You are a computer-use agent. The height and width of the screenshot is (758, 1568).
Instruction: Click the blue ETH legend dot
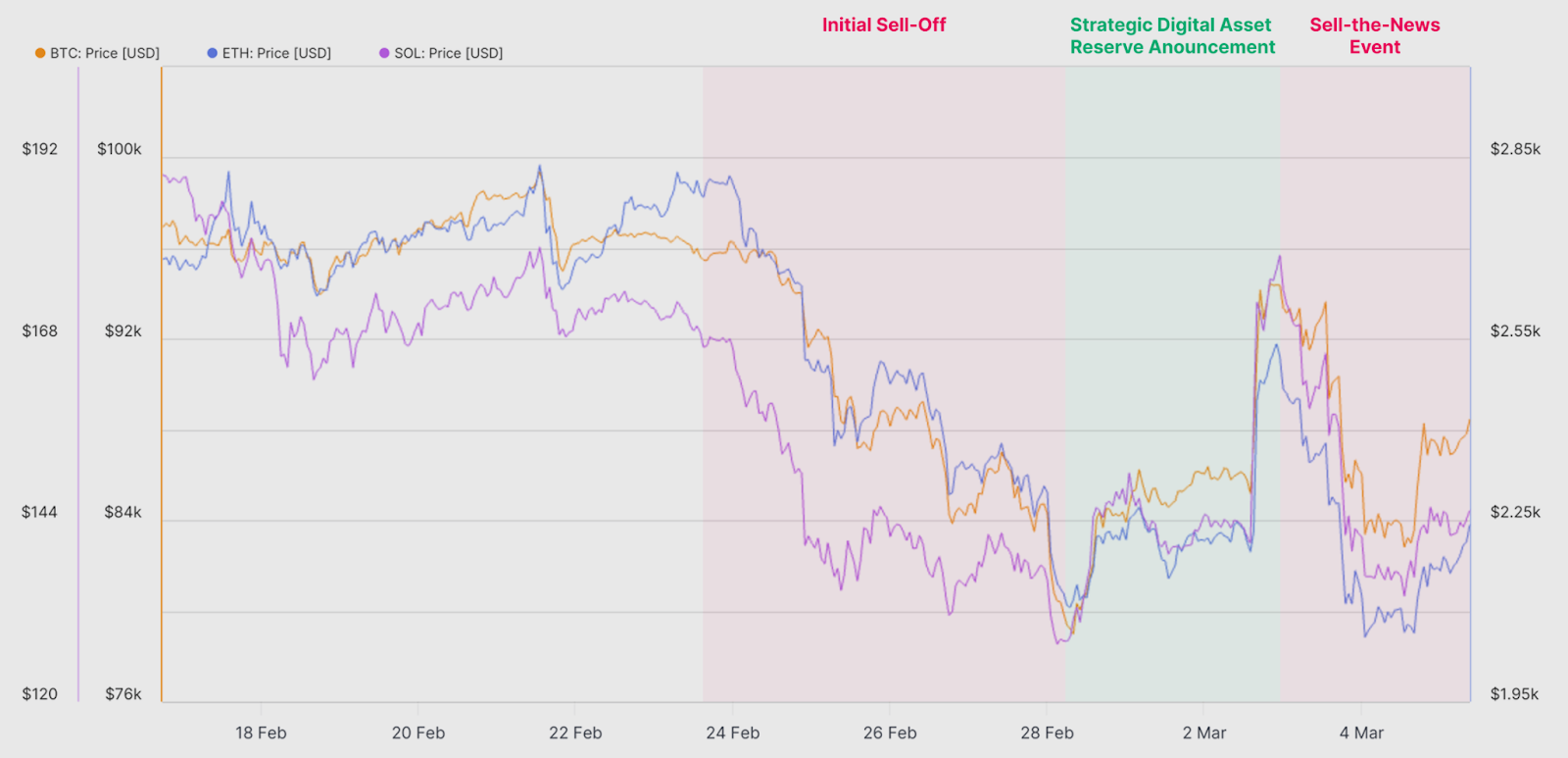point(212,53)
